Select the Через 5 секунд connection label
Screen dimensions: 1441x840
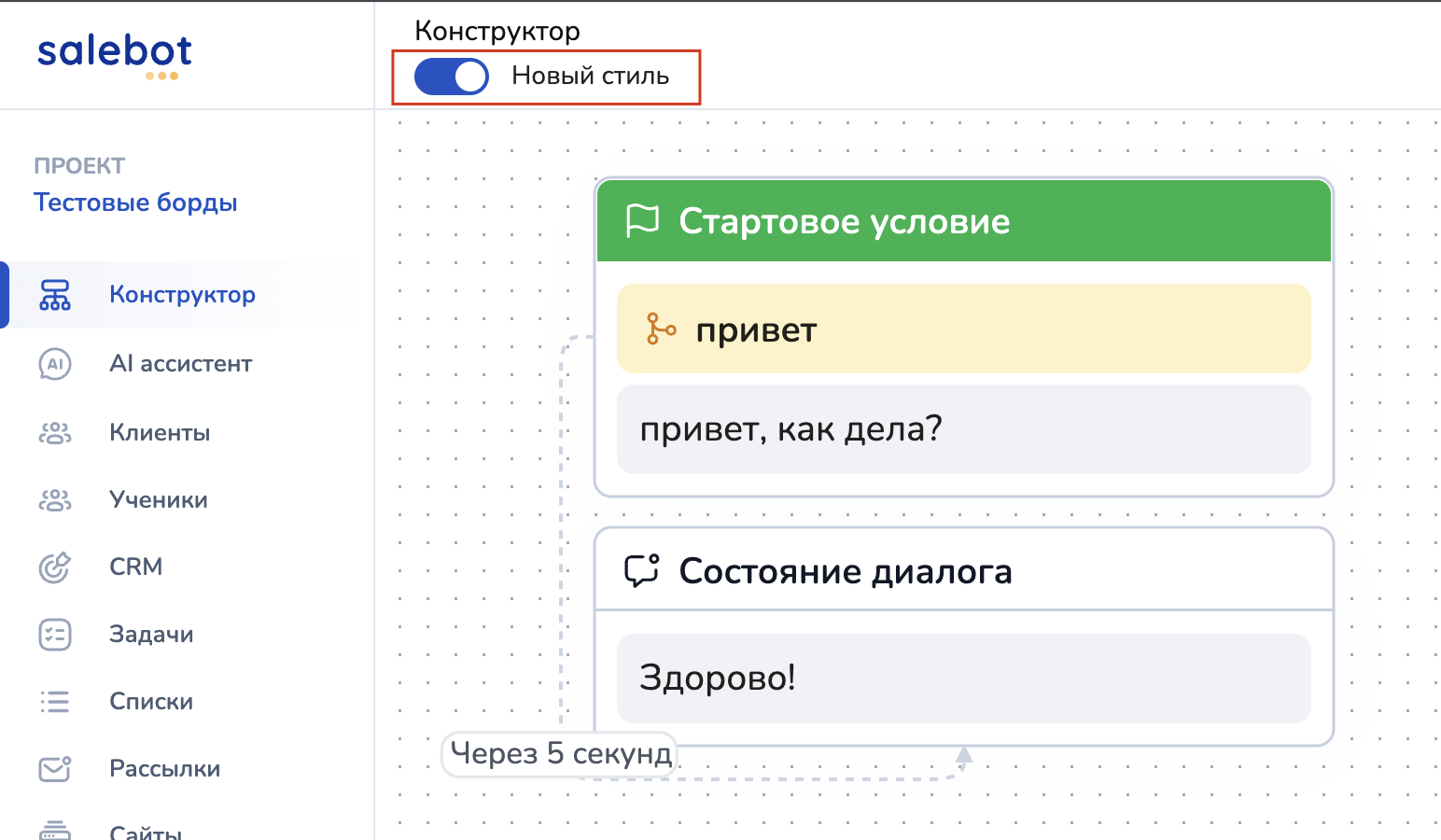coord(560,753)
